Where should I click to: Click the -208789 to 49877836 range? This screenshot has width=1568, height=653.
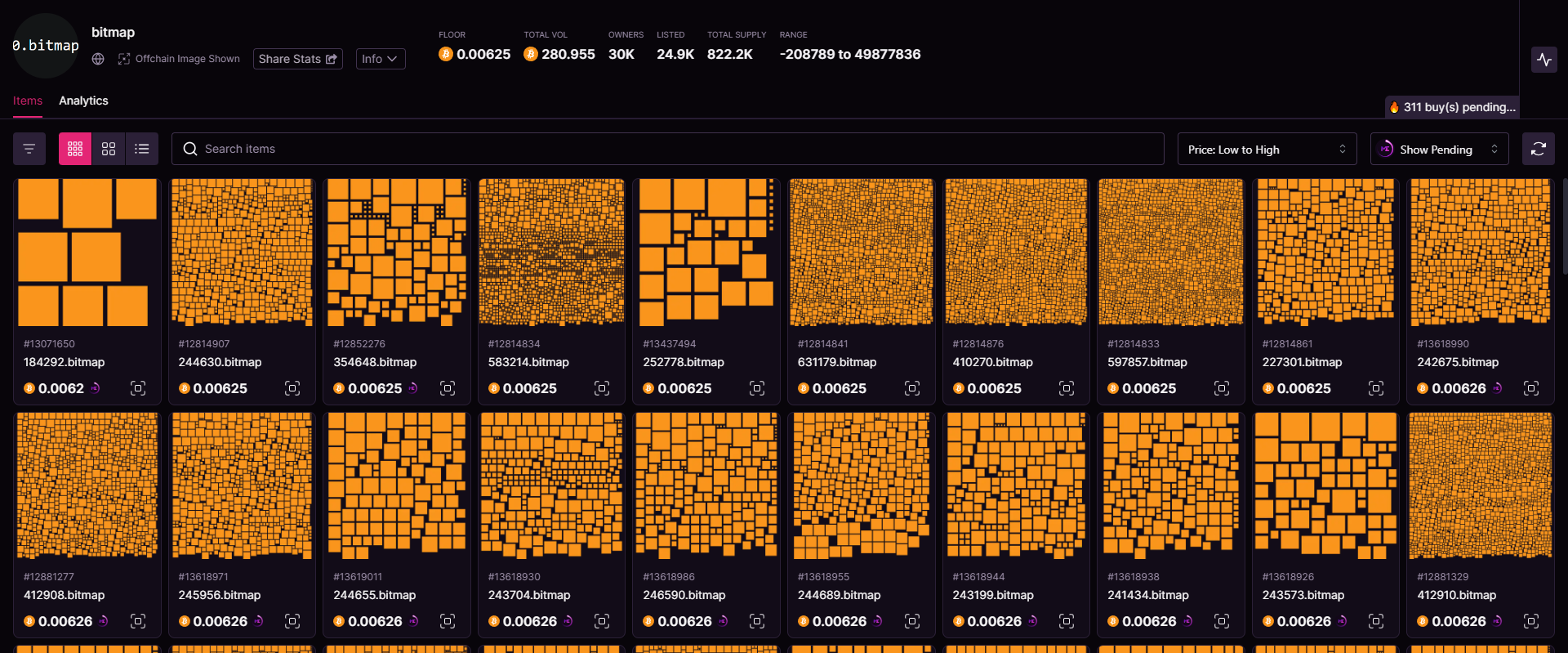(850, 54)
